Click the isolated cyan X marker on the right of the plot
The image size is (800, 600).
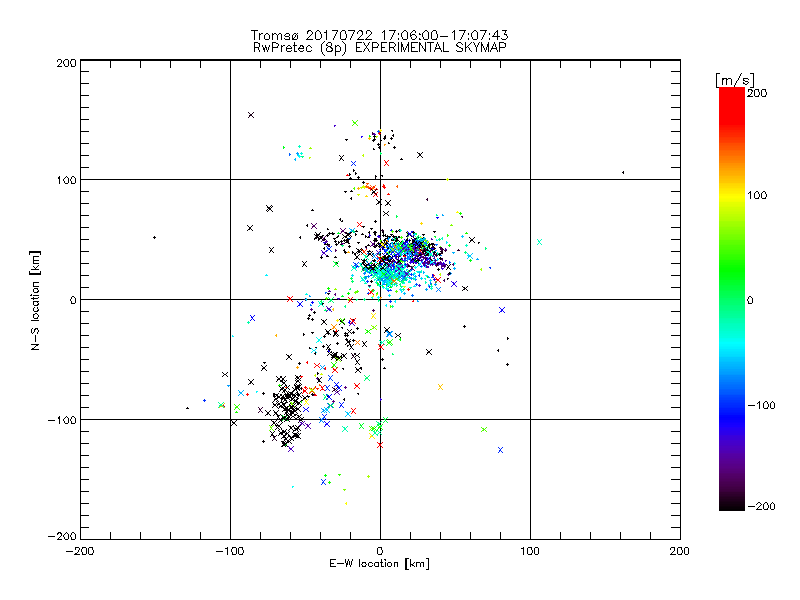(539, 242)
